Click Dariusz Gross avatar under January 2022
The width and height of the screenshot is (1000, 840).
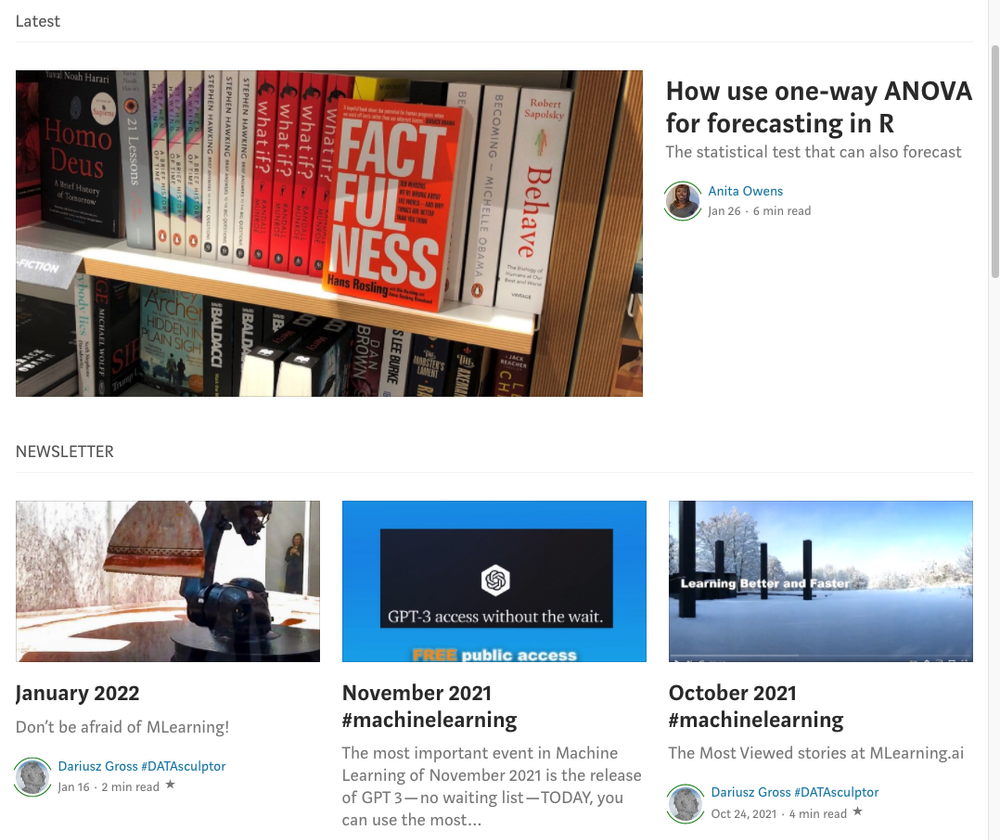pyautogui.click(x=33, y=777)
